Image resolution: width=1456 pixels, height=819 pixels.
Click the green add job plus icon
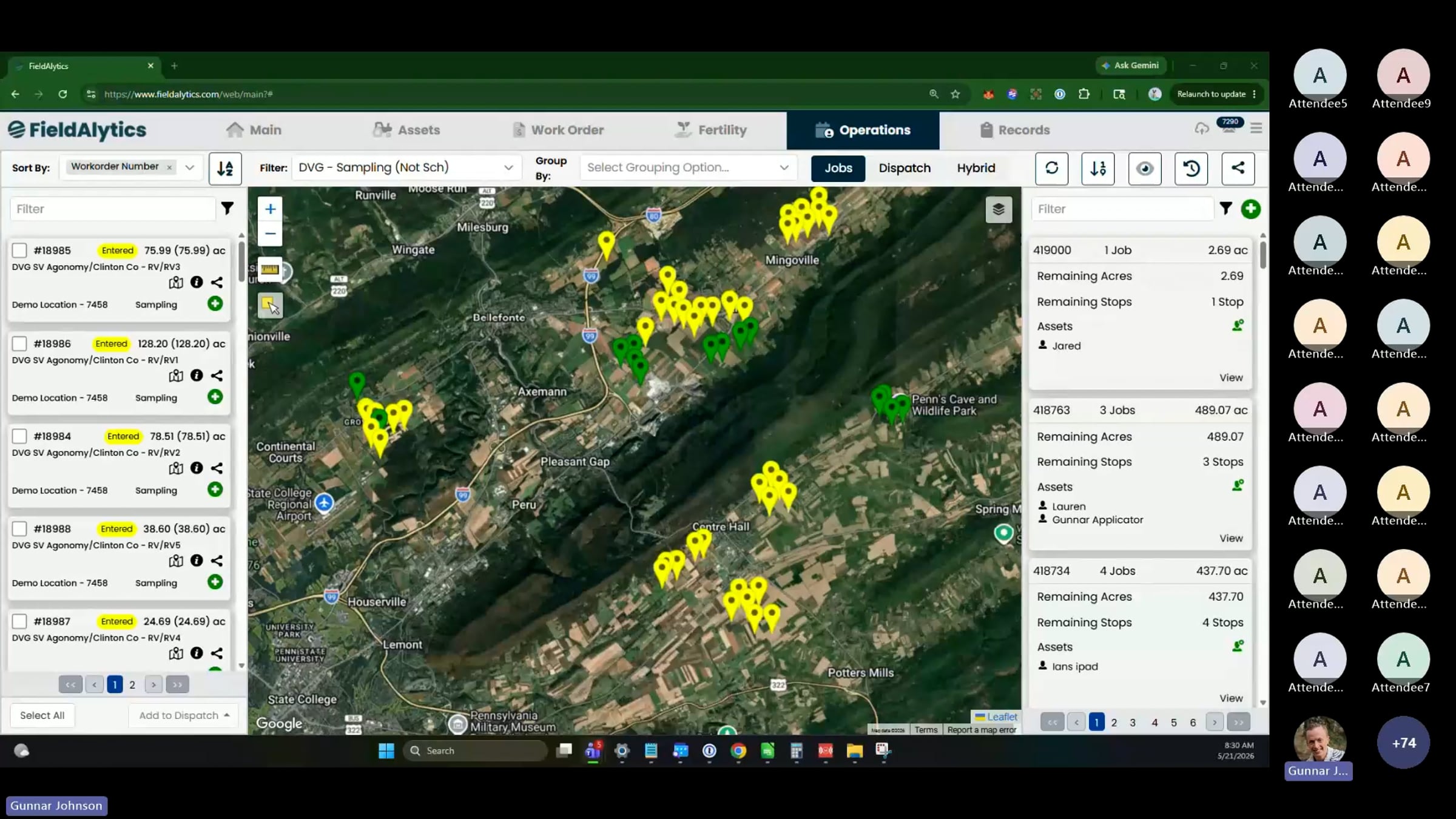(1250, 209)
